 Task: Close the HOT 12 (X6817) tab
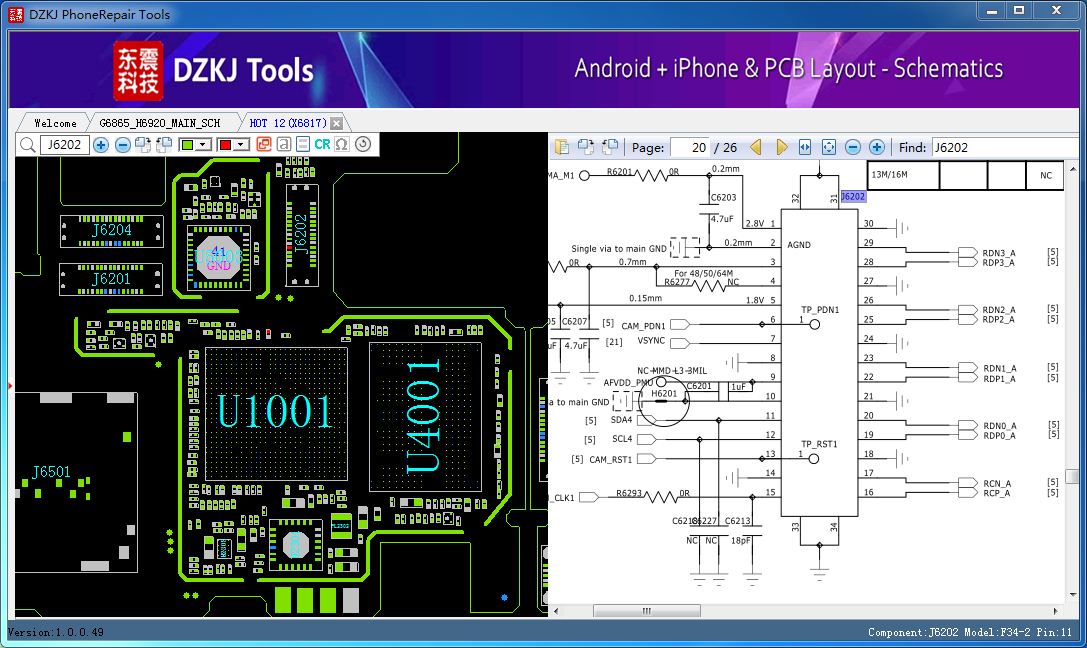[x=336, y=123]
